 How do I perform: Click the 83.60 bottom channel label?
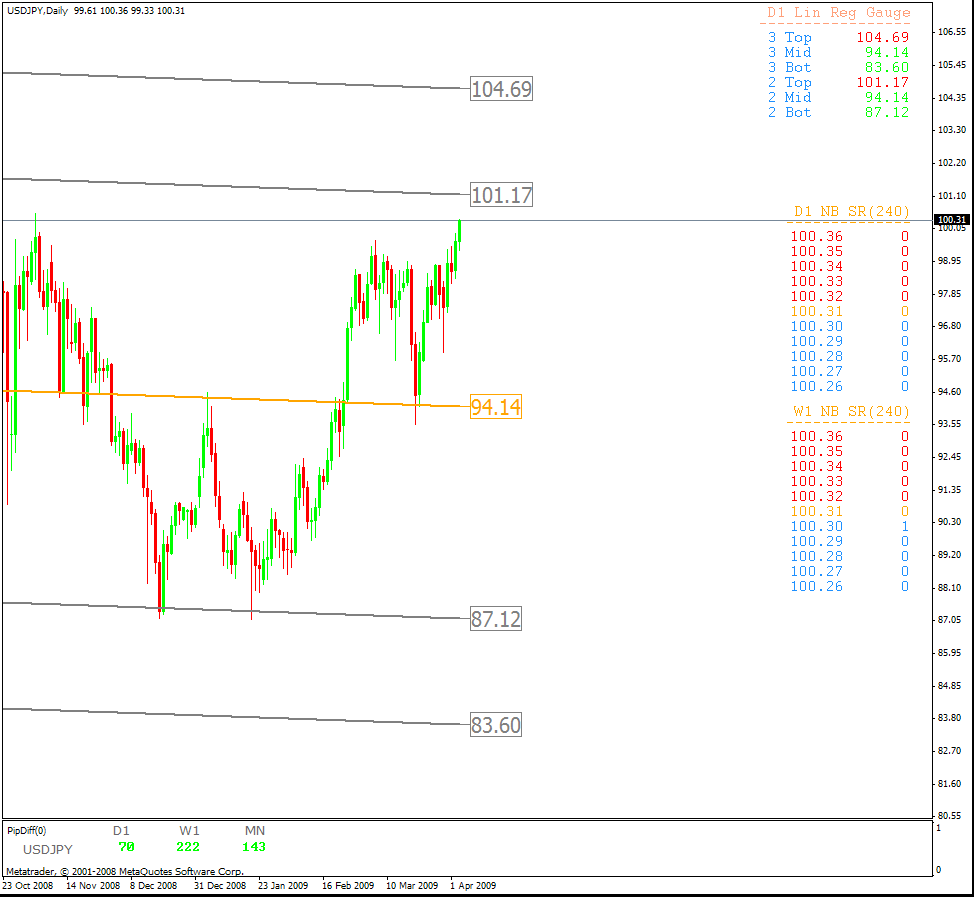[x=496, y=725]
